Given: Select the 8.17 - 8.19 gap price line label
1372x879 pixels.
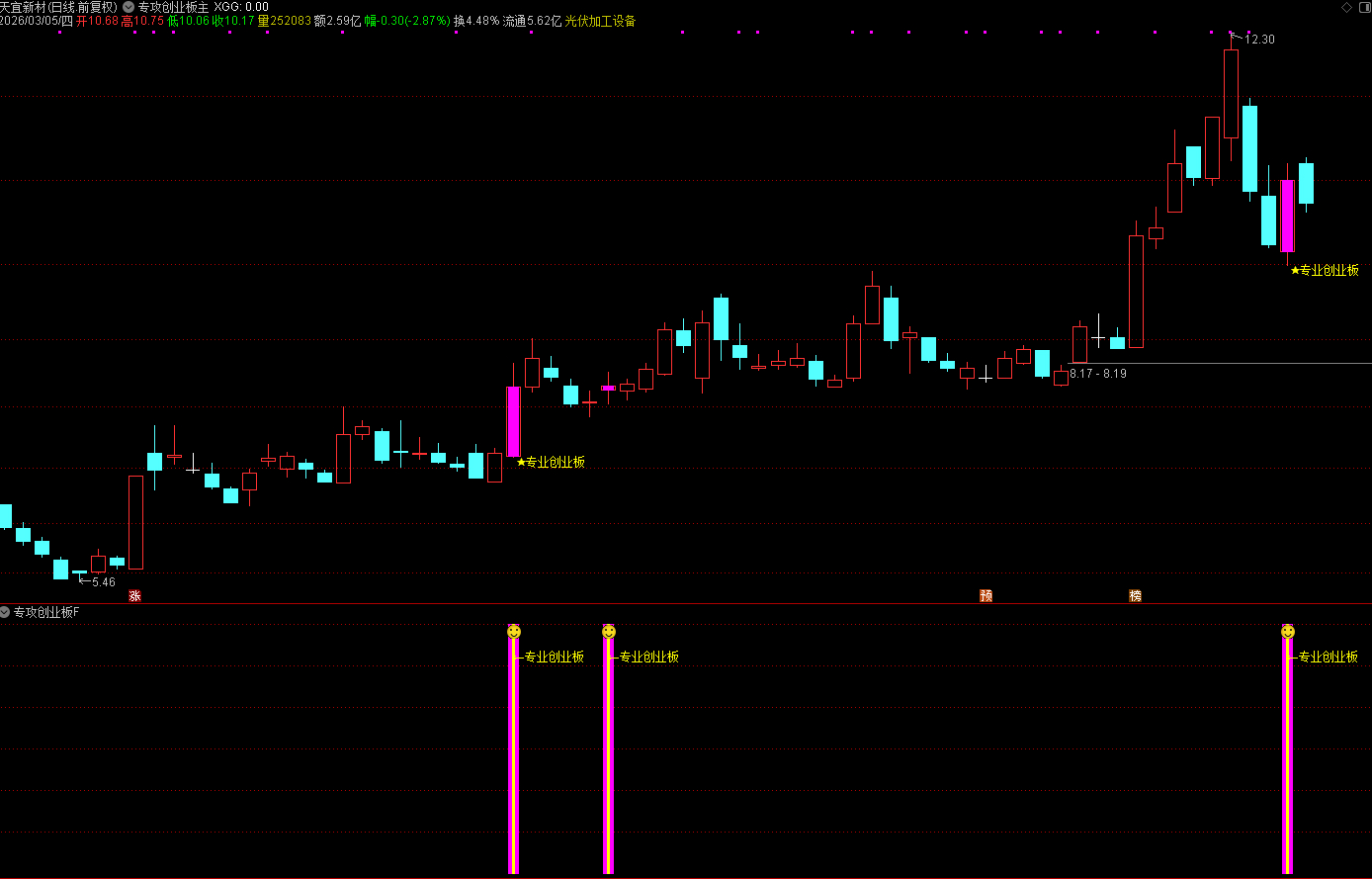Looking at the screenshot, I should tap(1097, 374).
